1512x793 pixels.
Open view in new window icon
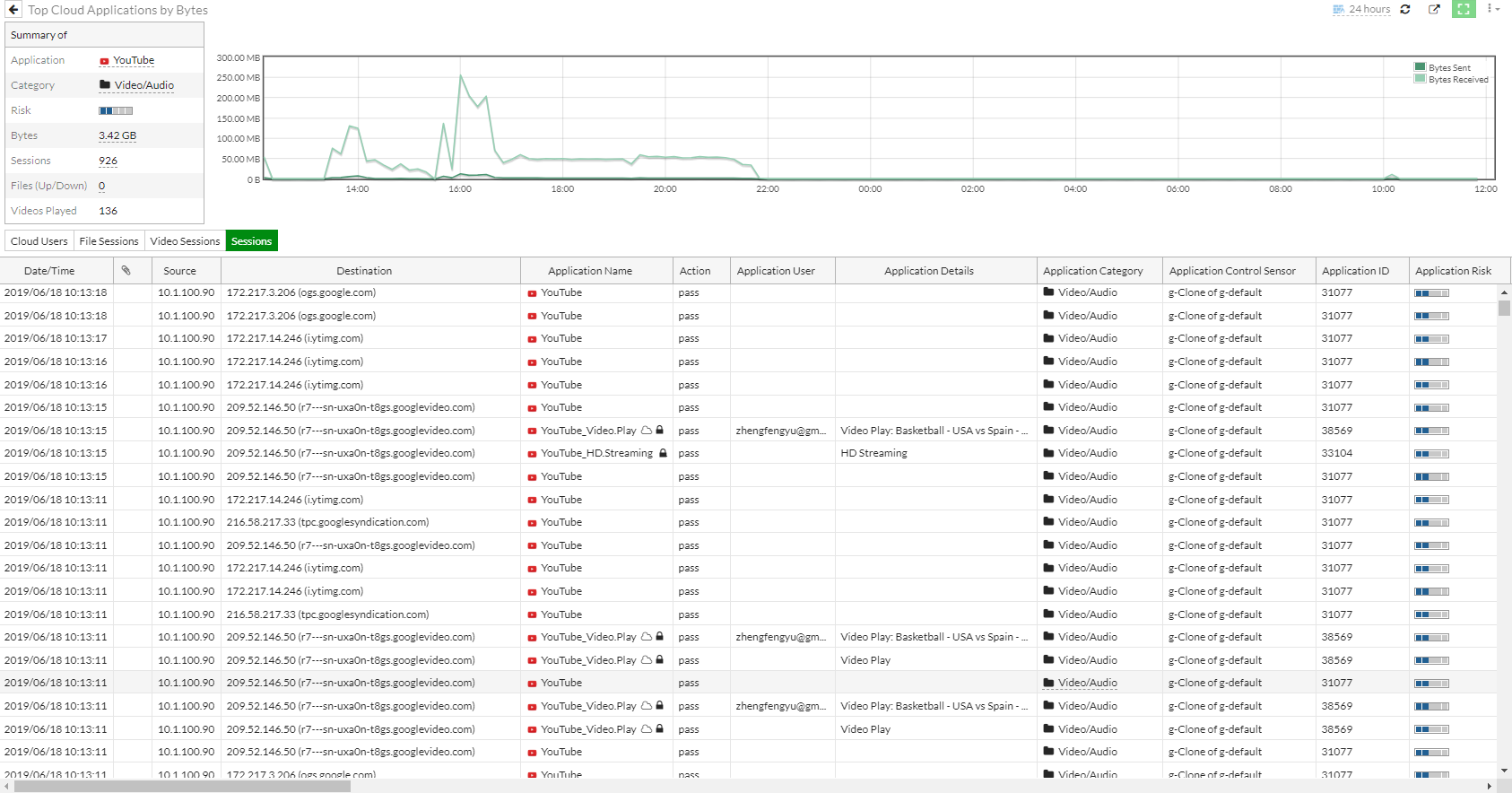click(x=1434, y=10)
